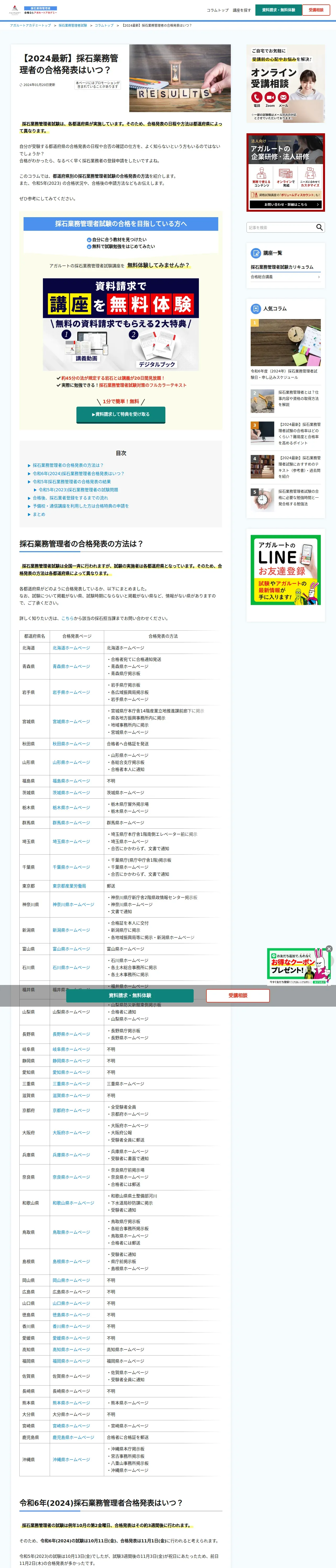The height and width of the screenshot is (1568, 336).
Task: Click the Zoom video icon
Action: [x=270, y=97]
